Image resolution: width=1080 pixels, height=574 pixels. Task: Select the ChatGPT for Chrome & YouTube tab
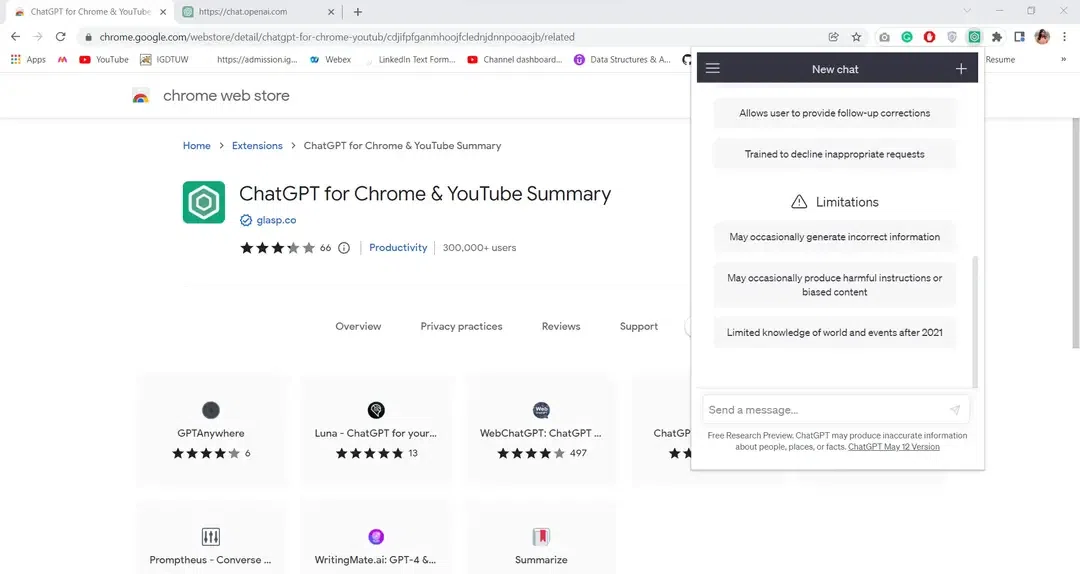90,12
